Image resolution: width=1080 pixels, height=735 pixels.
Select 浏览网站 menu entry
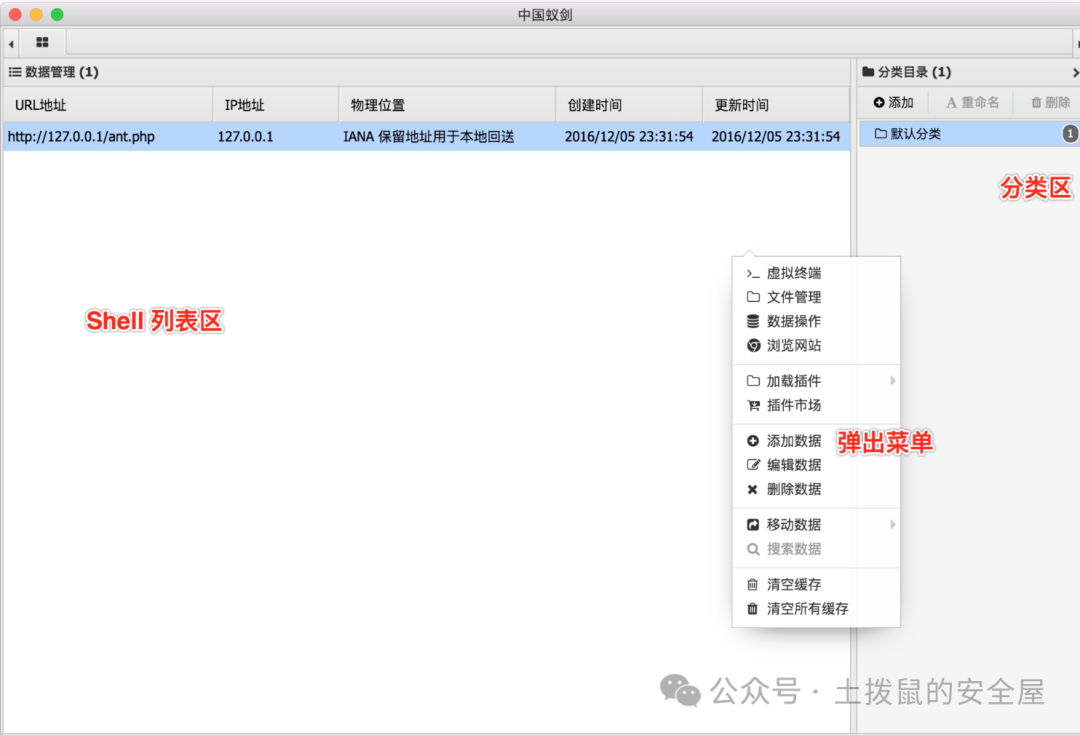pyautogui.click(x=816, y=346)
